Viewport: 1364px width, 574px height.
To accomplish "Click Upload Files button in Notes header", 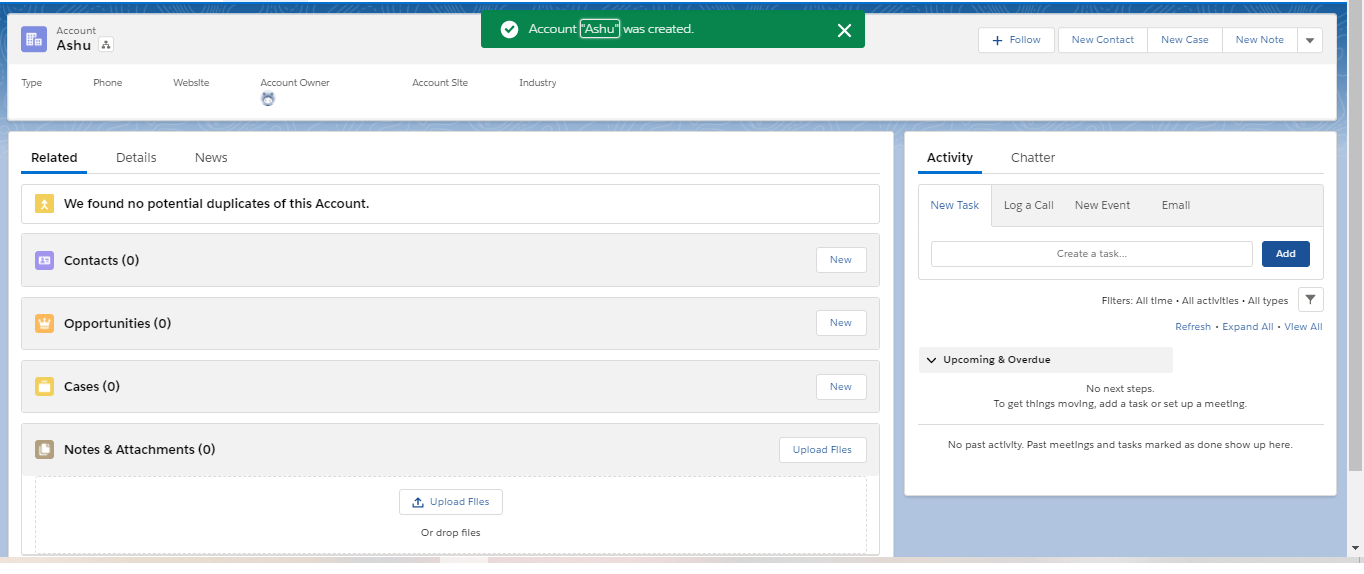I will 823,450.
